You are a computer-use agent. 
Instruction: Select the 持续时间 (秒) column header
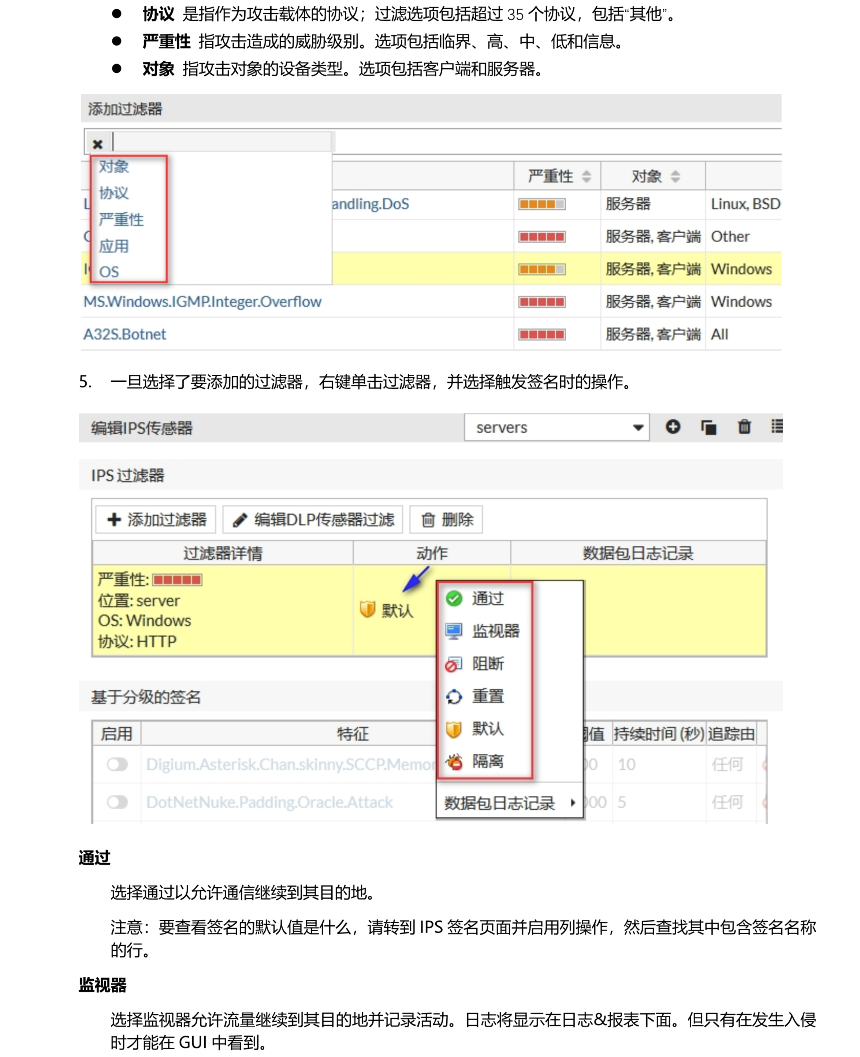pyautogui.click(x=658, y=733)
